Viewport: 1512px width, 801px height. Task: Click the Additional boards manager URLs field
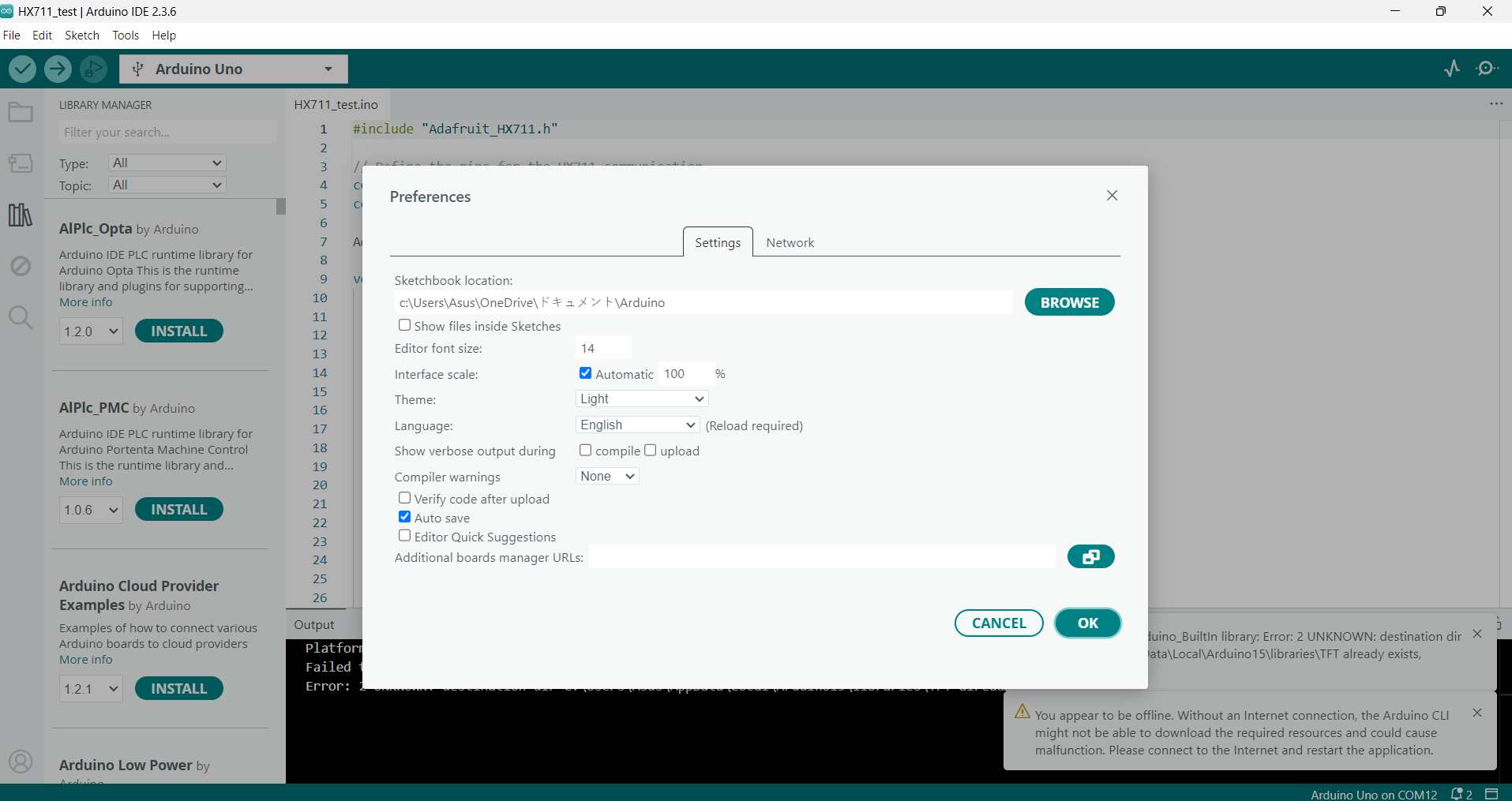click(x=822, y=557)
